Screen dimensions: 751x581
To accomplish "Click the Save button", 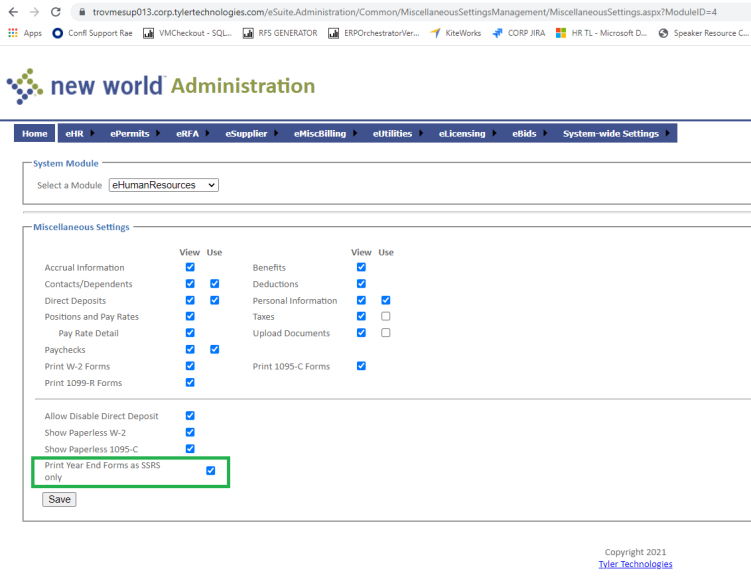I will [59, 499].
